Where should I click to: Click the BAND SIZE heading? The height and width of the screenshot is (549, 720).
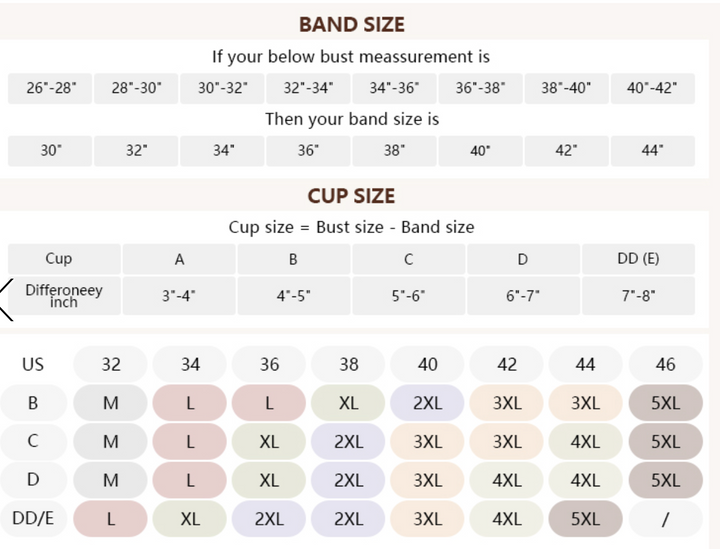[351, 25]
